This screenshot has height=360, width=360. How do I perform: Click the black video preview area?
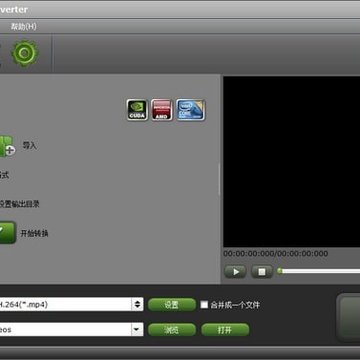click(291, 162)
